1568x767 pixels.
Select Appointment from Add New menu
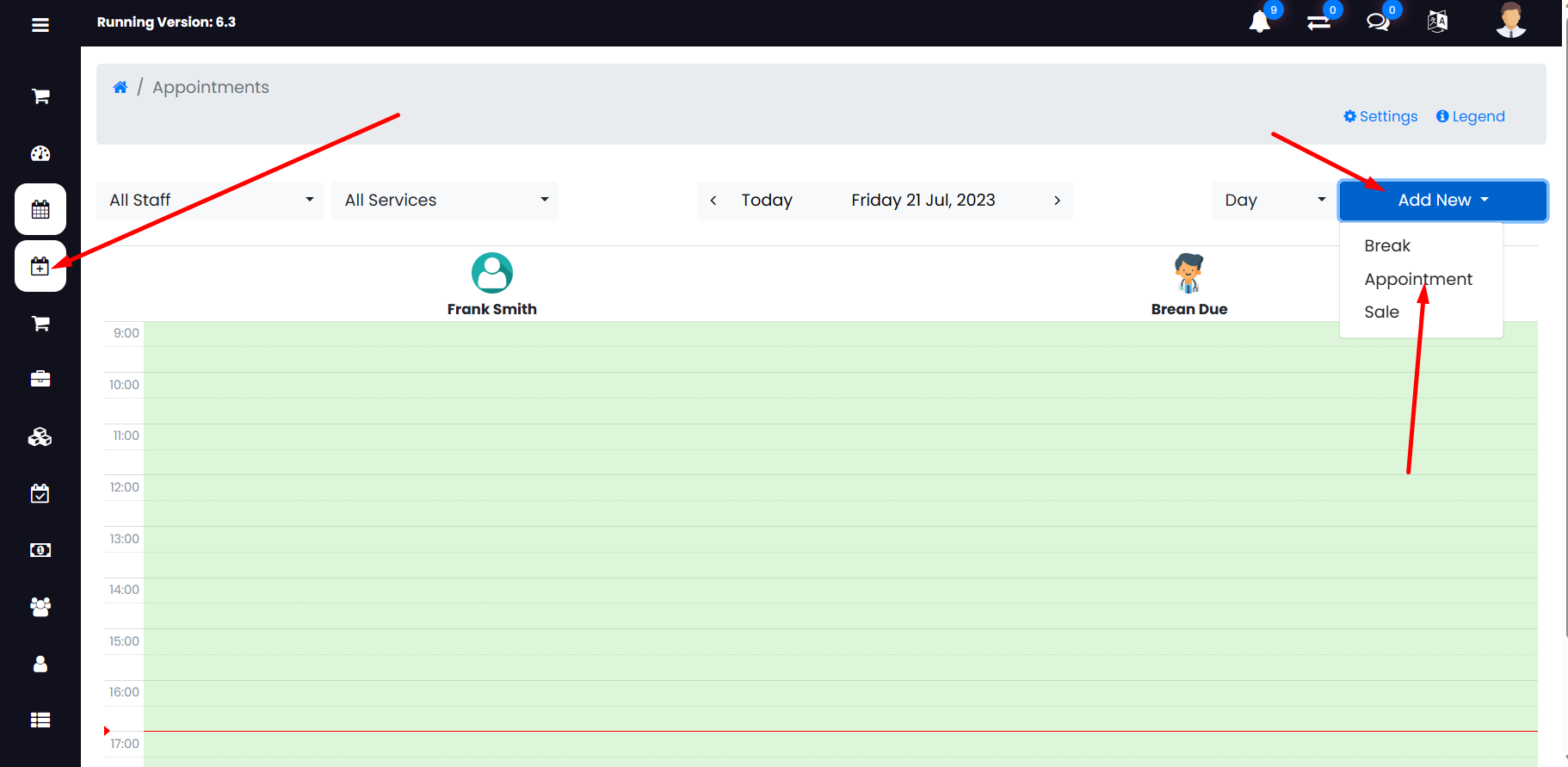1417,279
